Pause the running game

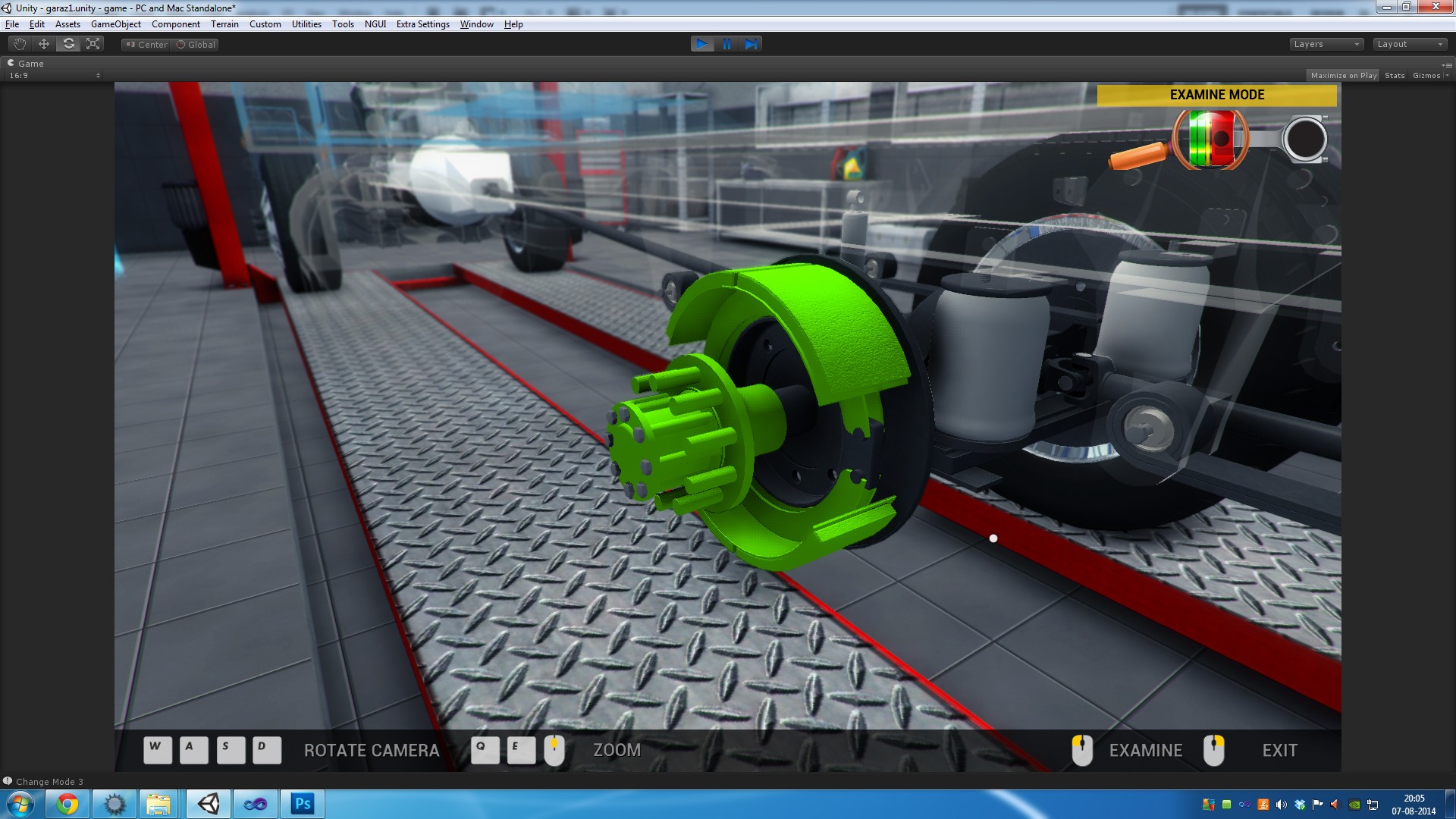click(x=726, y=44)
